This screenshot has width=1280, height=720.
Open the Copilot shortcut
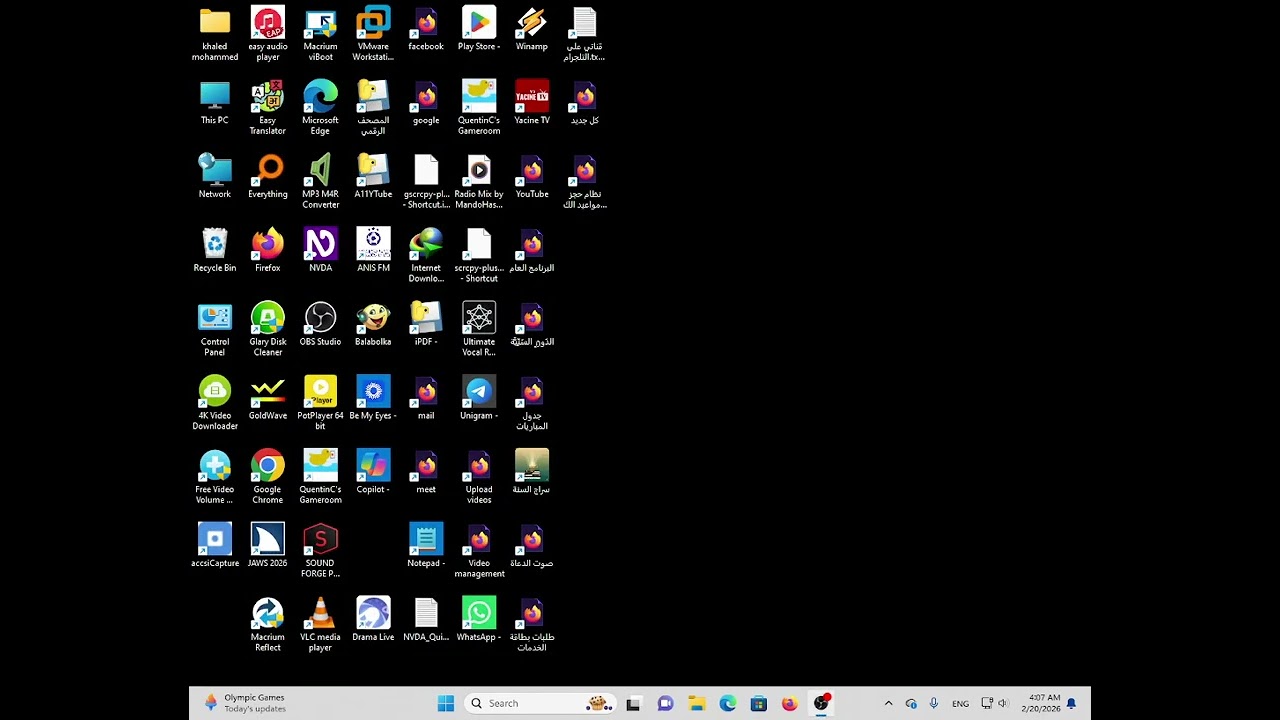tap(373, 473)
